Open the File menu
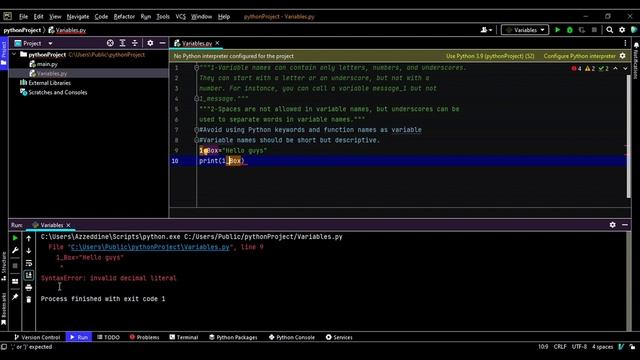 point(23,17)
